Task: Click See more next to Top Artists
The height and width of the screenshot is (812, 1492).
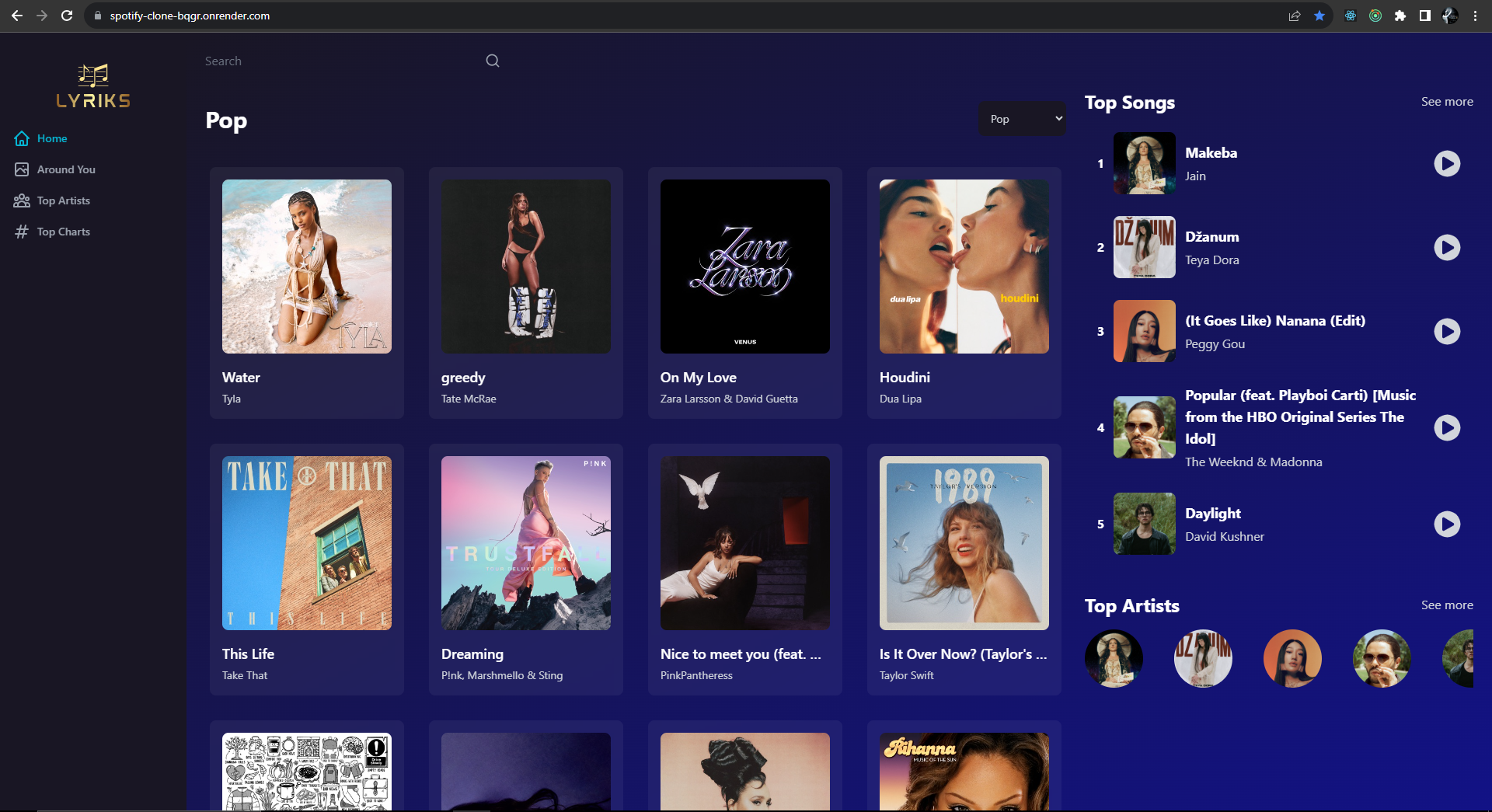Action: pos(1446,605)
